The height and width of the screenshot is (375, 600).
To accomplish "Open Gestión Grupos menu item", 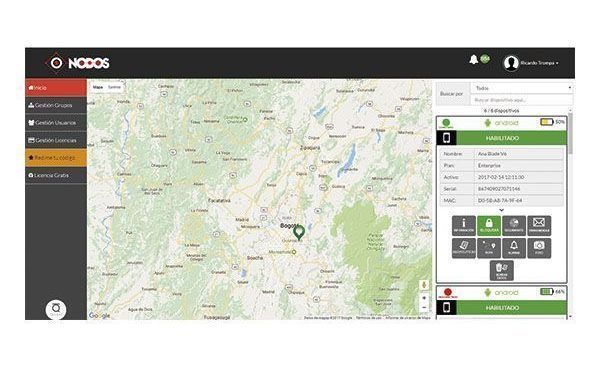I will click(x=56, y=105).
